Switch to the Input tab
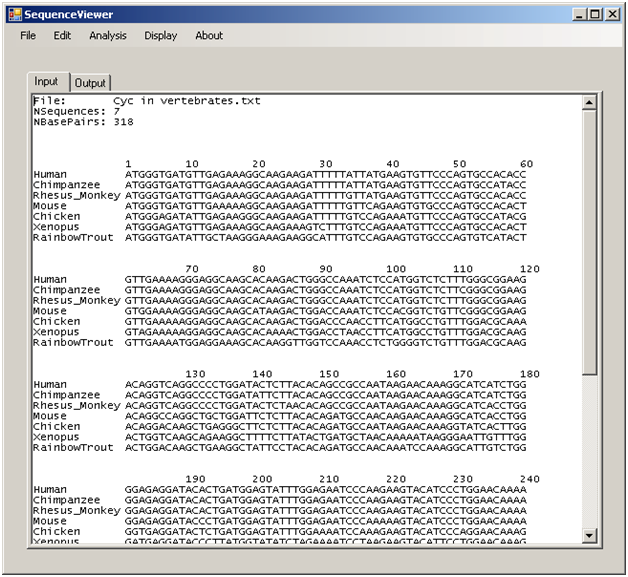 pos(46,82)
